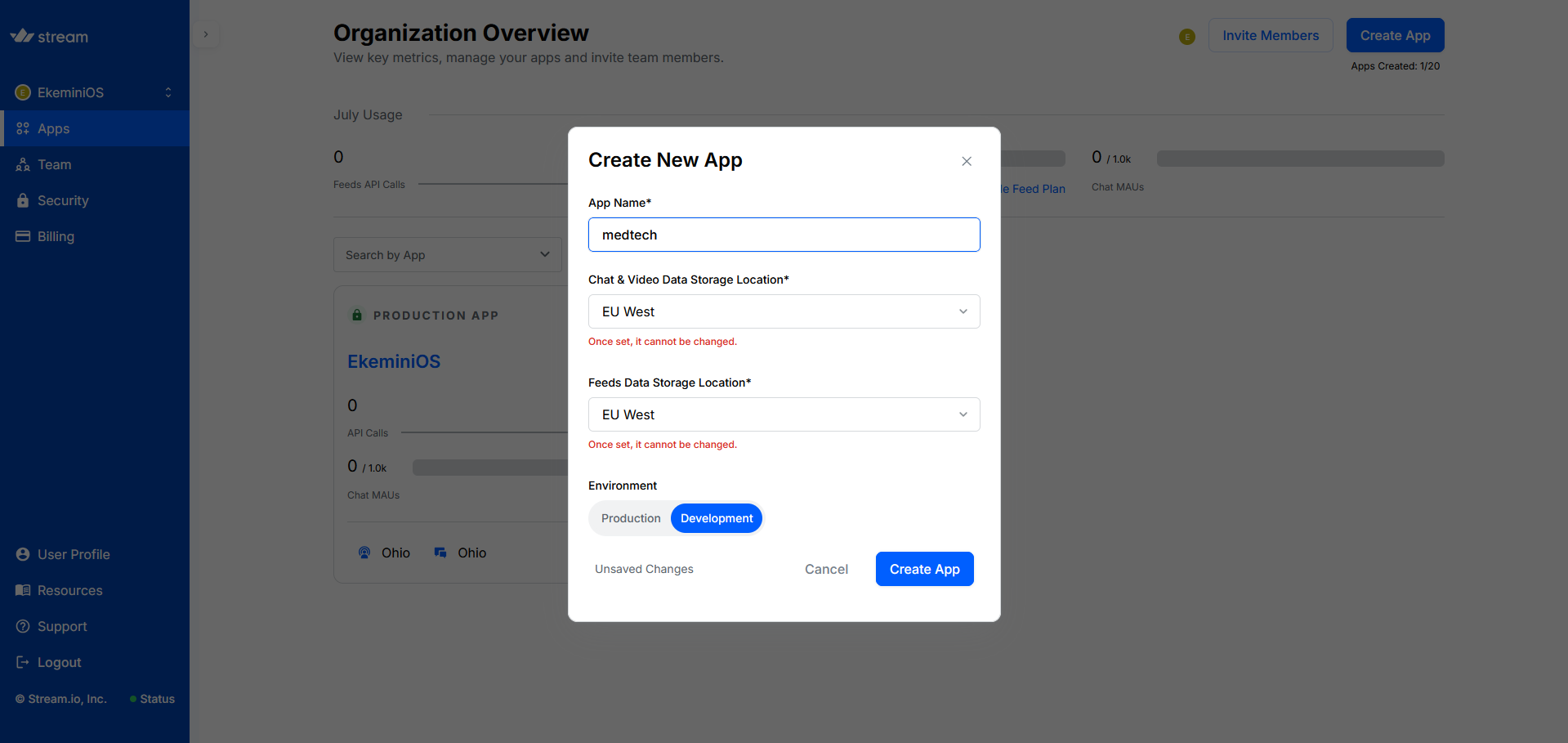Open the EkeminiOS organization switcher
Image resolution: width=1568 pixels, height=743 pixels.
95,92
